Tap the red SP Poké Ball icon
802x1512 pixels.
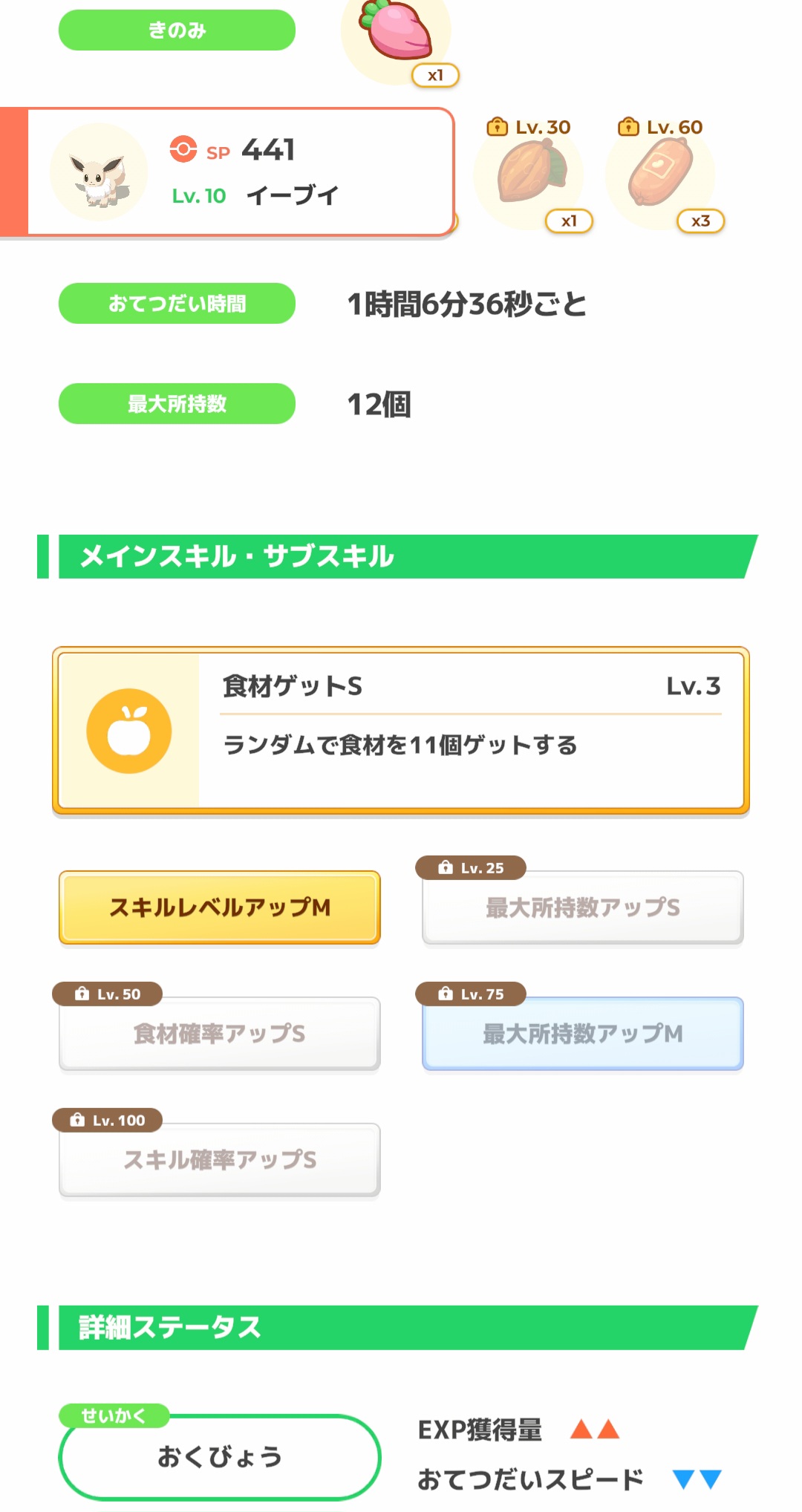[x=183, y=149]
